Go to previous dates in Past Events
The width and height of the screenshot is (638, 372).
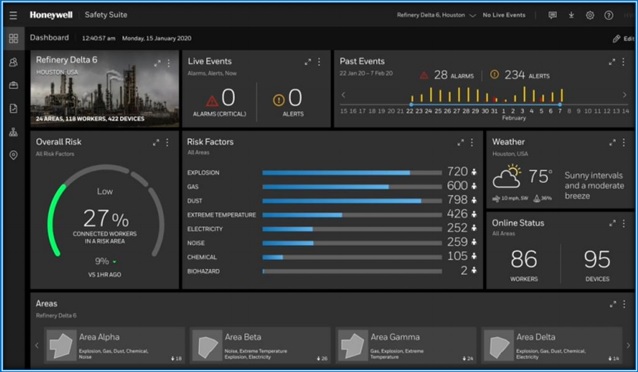pyautogui.click(x=343, y=95)
